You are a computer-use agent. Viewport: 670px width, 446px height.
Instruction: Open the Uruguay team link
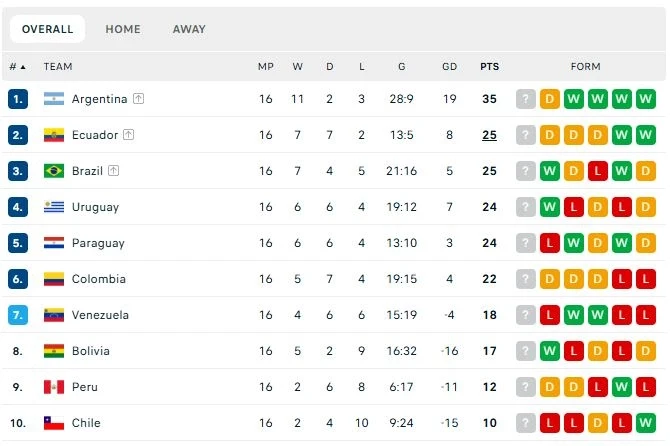(95, 207)
